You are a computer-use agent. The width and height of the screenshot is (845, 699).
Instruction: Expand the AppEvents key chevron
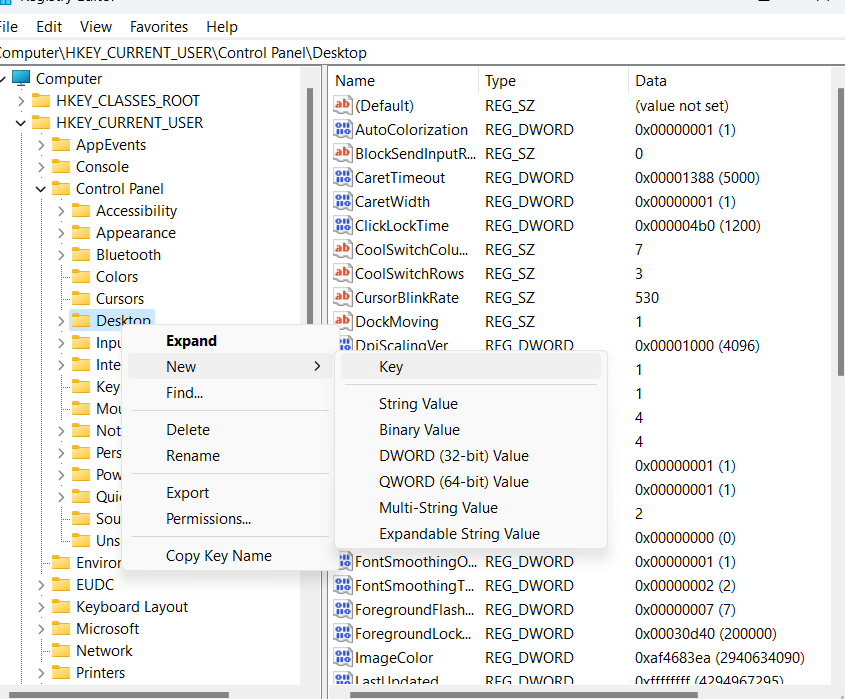tap(41, 145)
